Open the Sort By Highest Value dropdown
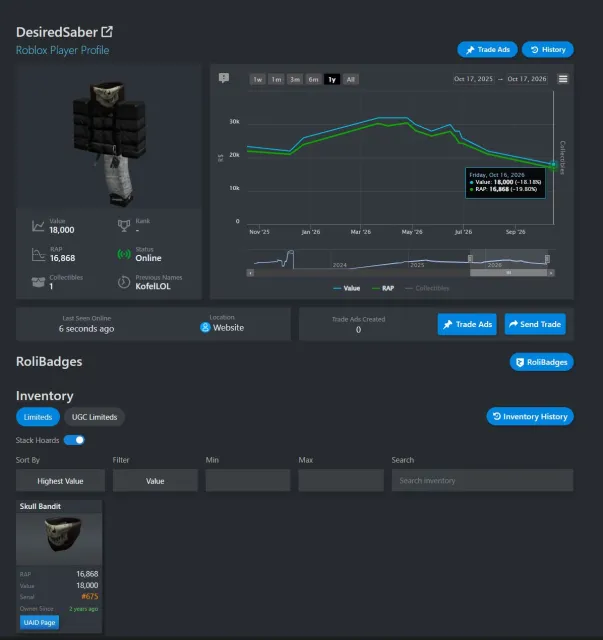This screenshot has height=640, width=603. [x=60, y=481]
